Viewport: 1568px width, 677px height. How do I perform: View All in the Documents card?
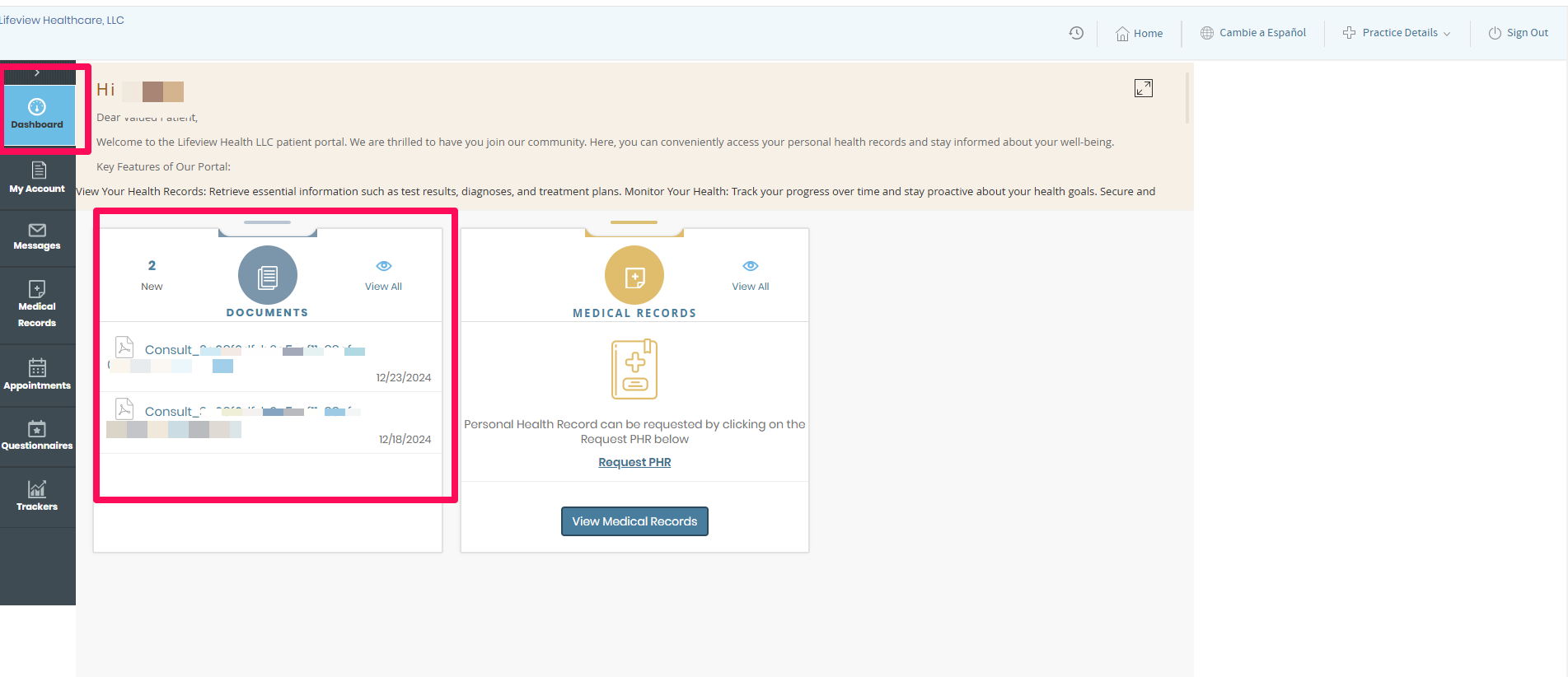[384, 287]
